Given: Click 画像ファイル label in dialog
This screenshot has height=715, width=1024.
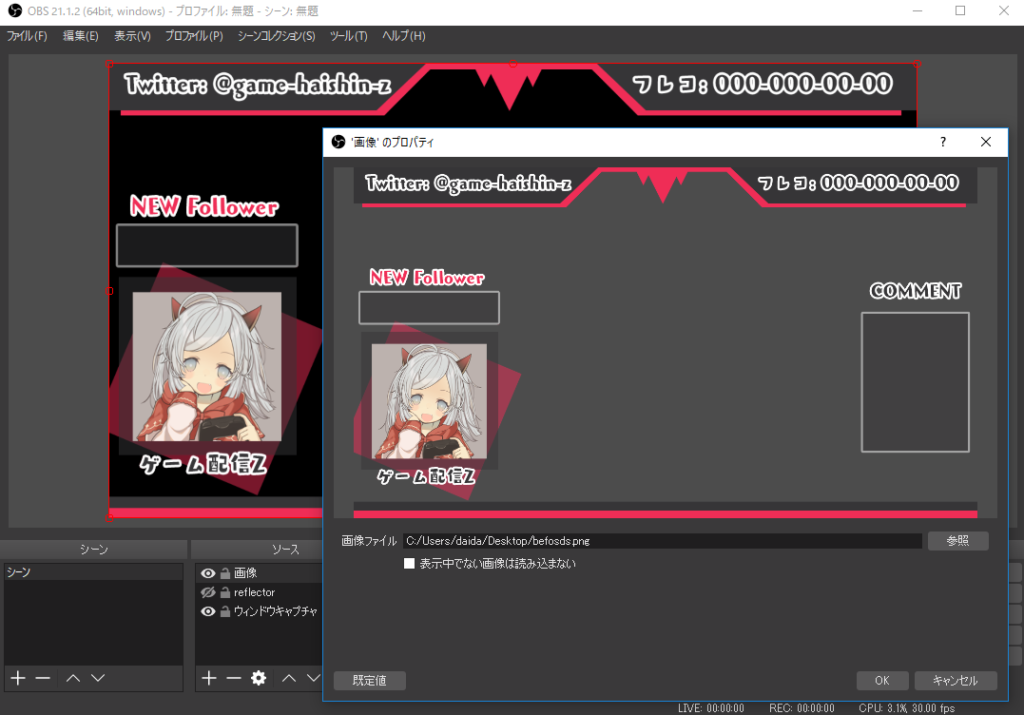Looking at the screenshot, I should click(x=369, y=541).
